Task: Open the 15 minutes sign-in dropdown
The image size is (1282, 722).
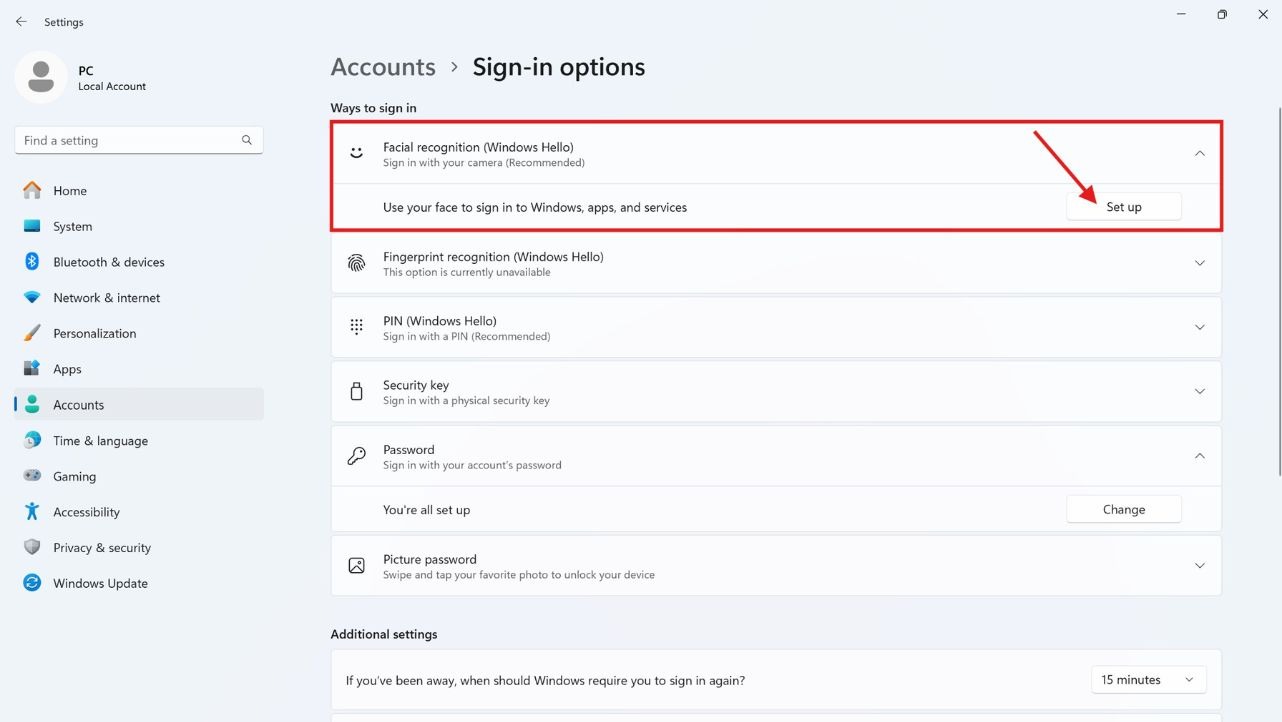Action: pyautogui.click(x=1148, y=680)
